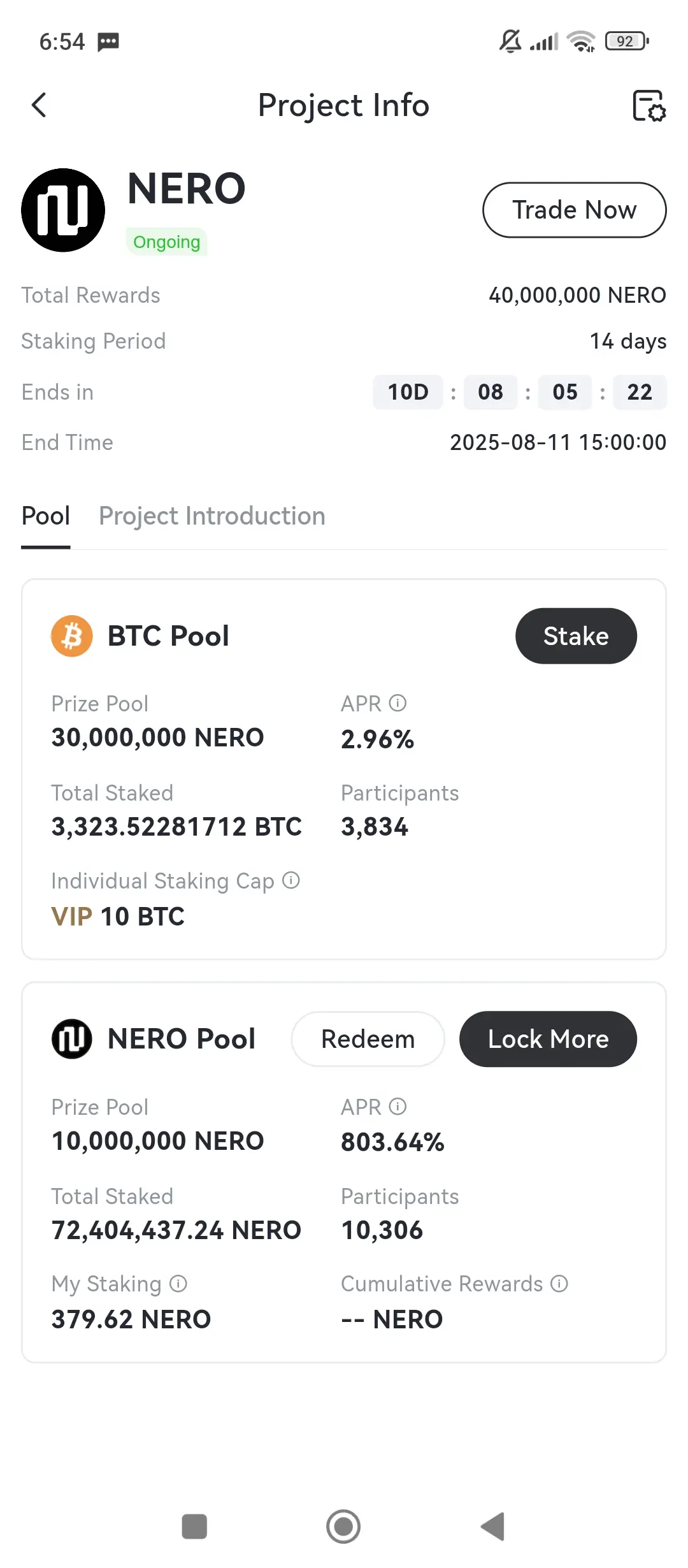Image resolution: width=688 pixels, height=1568 pixels.
Task: Tap the Android home navigation button
Action: (343, 1527)
